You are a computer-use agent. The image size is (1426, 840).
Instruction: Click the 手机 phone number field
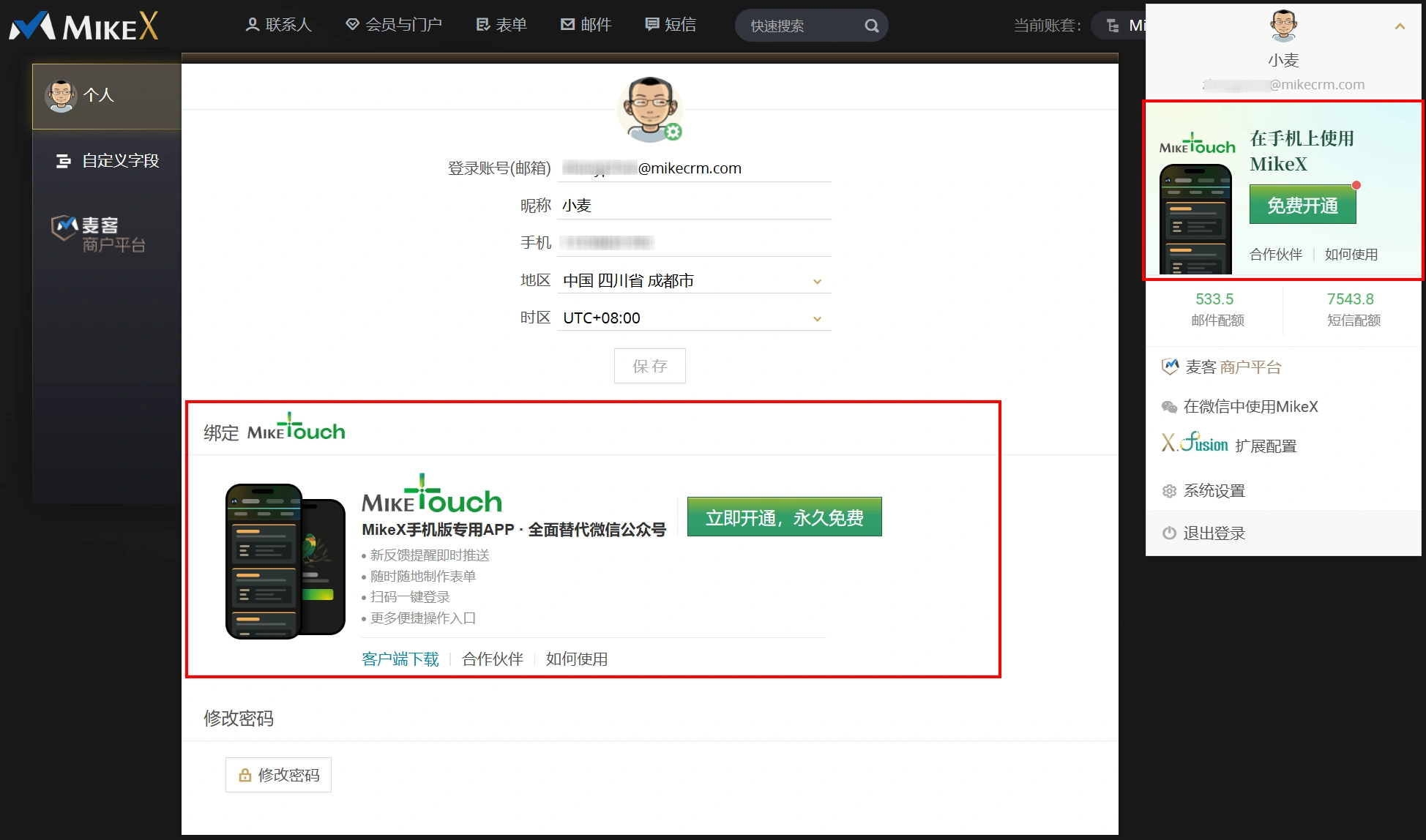pos(695,243)
